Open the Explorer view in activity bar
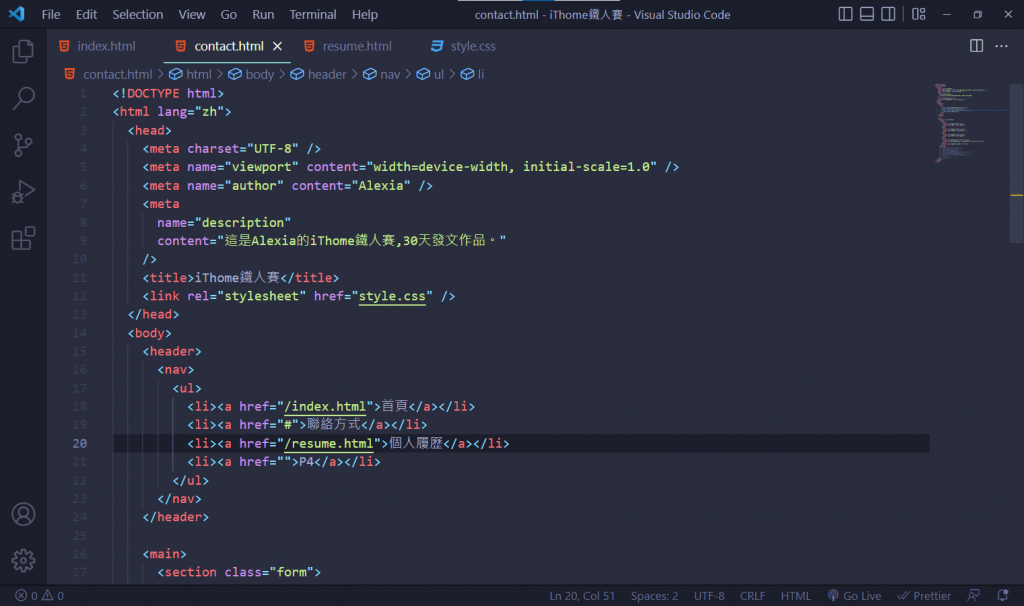 pos(23,51)
